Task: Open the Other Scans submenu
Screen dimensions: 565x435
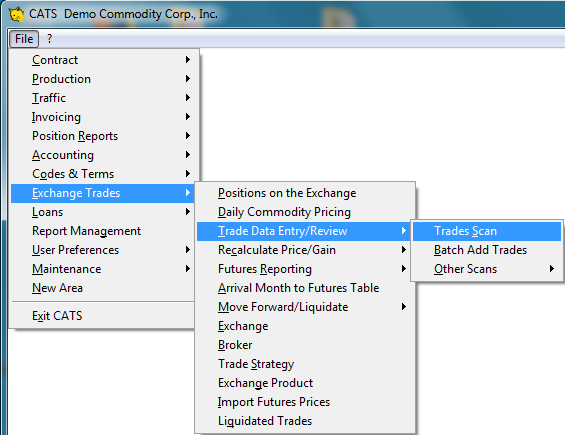Action: click(x=487, y=269)
